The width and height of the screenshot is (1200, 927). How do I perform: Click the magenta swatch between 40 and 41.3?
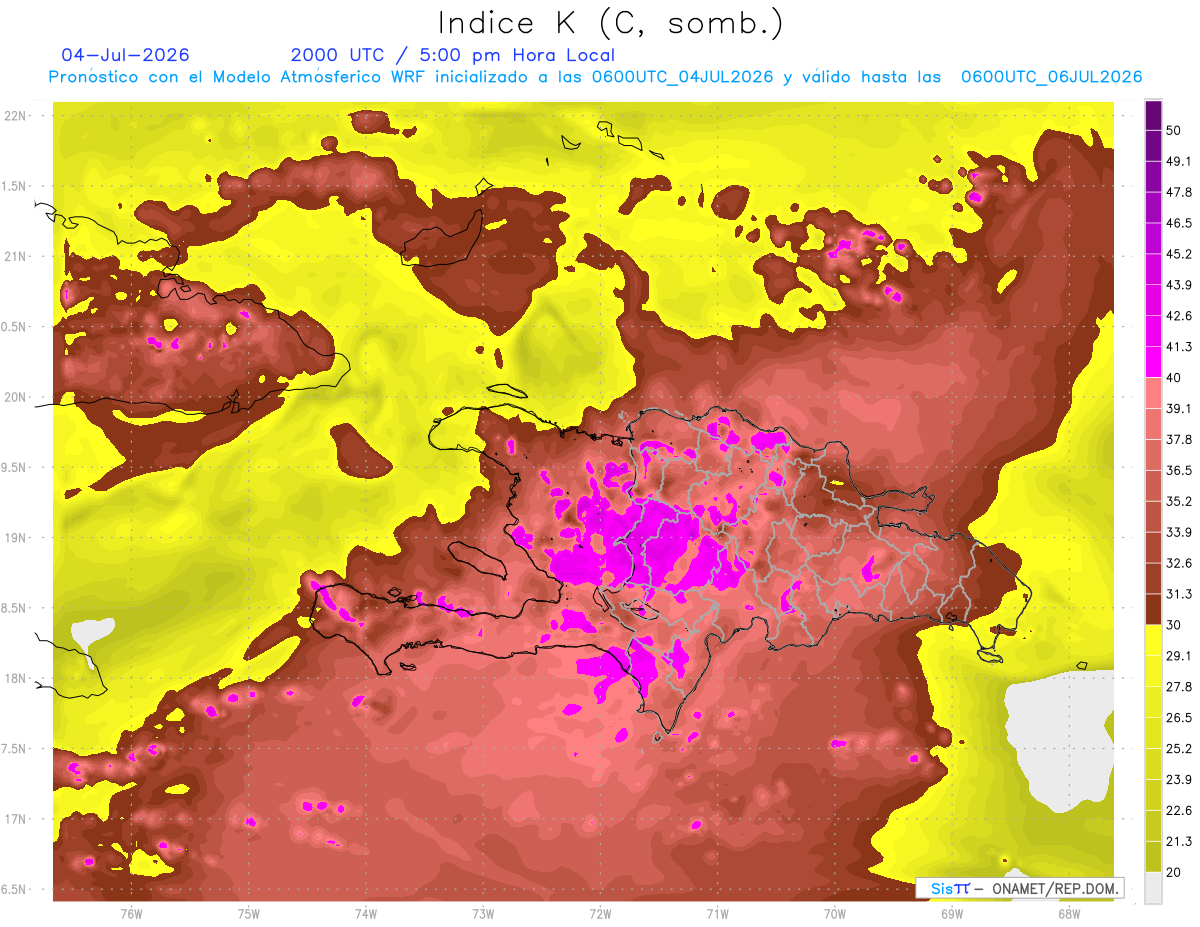tap(1153, 362)
